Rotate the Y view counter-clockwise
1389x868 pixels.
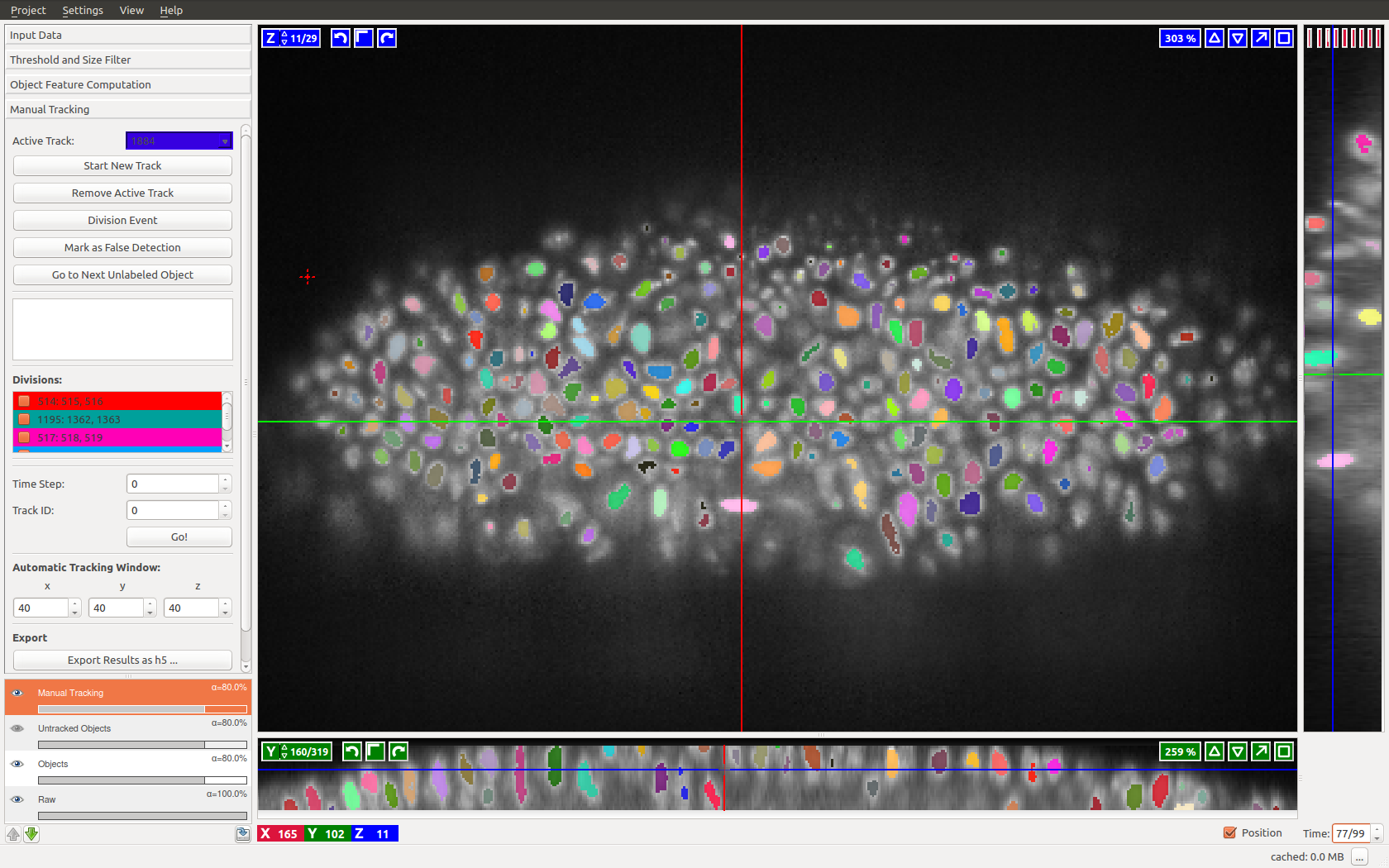[x=351, y=751]
